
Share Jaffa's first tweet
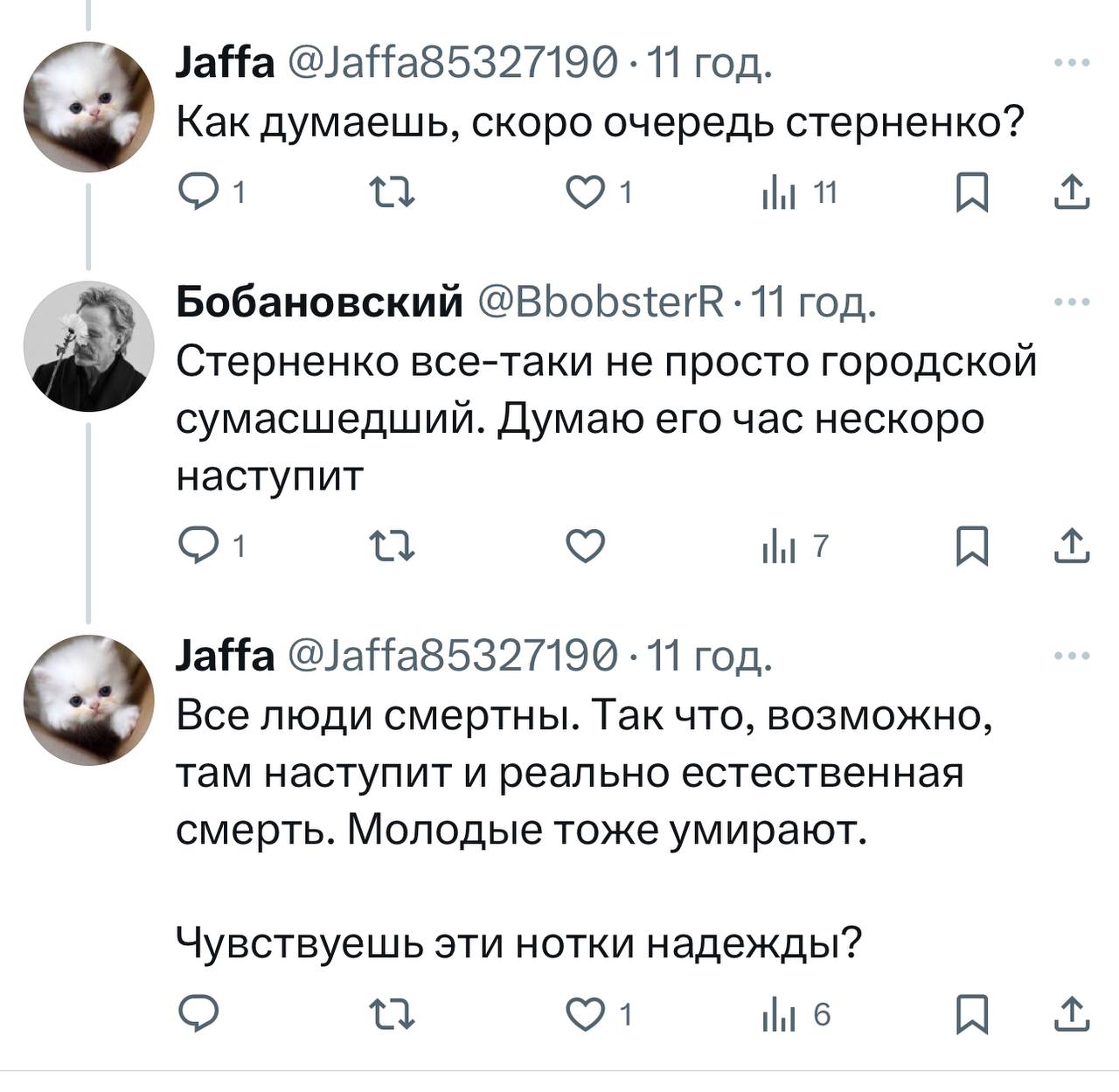[x=1072, y=191]
